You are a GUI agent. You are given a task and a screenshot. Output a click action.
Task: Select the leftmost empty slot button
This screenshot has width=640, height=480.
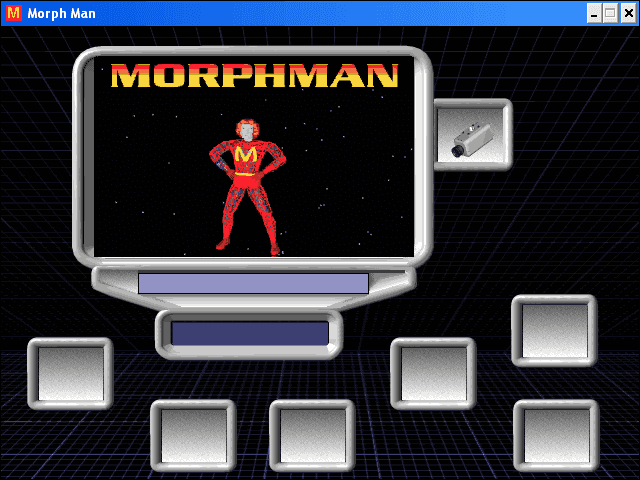coord(70,373)
